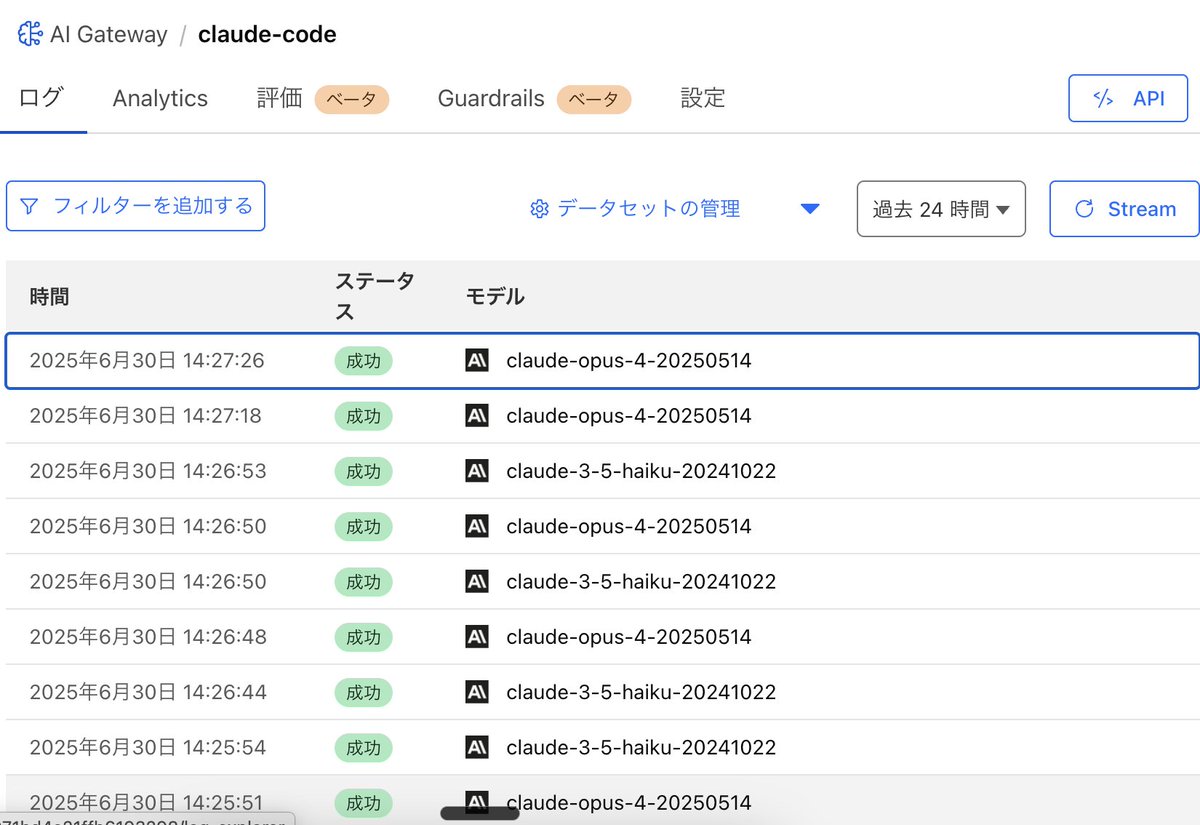Click the funnel filter icon
This screenshot has height=825, width=1200.
(x=30, y=207)
